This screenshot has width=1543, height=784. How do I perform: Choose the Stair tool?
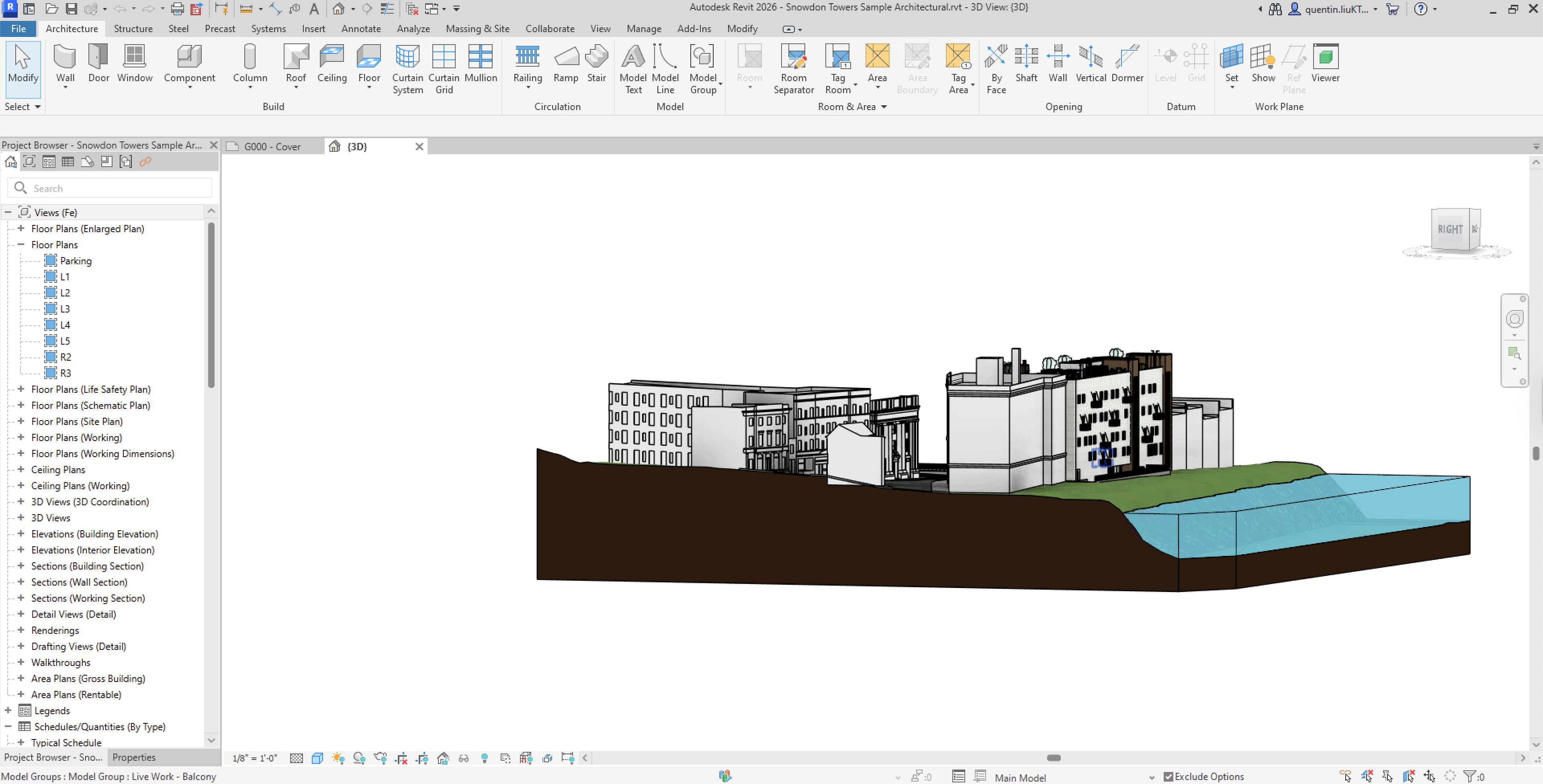click(x=596, y=63)
